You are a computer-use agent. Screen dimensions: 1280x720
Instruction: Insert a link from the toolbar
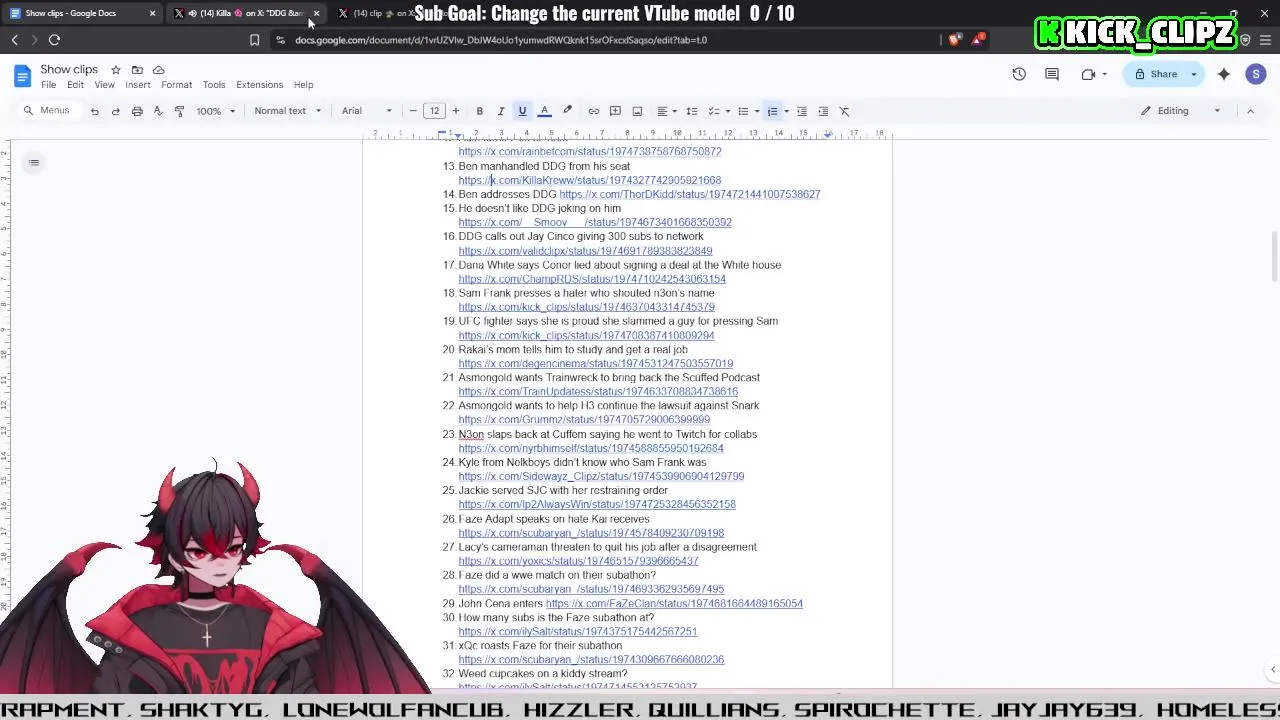pos(593,111)
